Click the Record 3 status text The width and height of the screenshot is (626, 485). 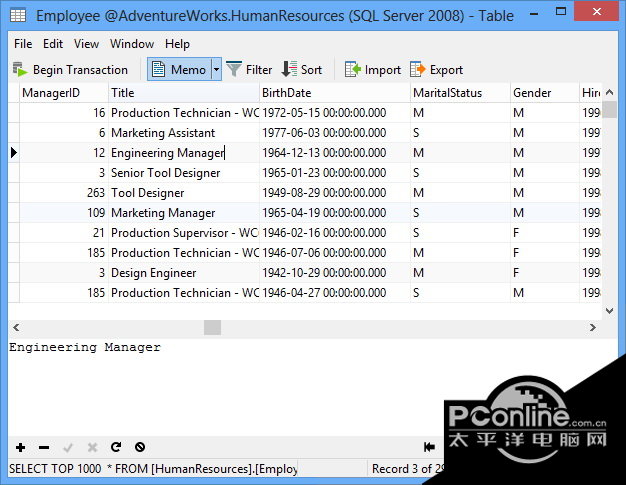coord(408,469)
